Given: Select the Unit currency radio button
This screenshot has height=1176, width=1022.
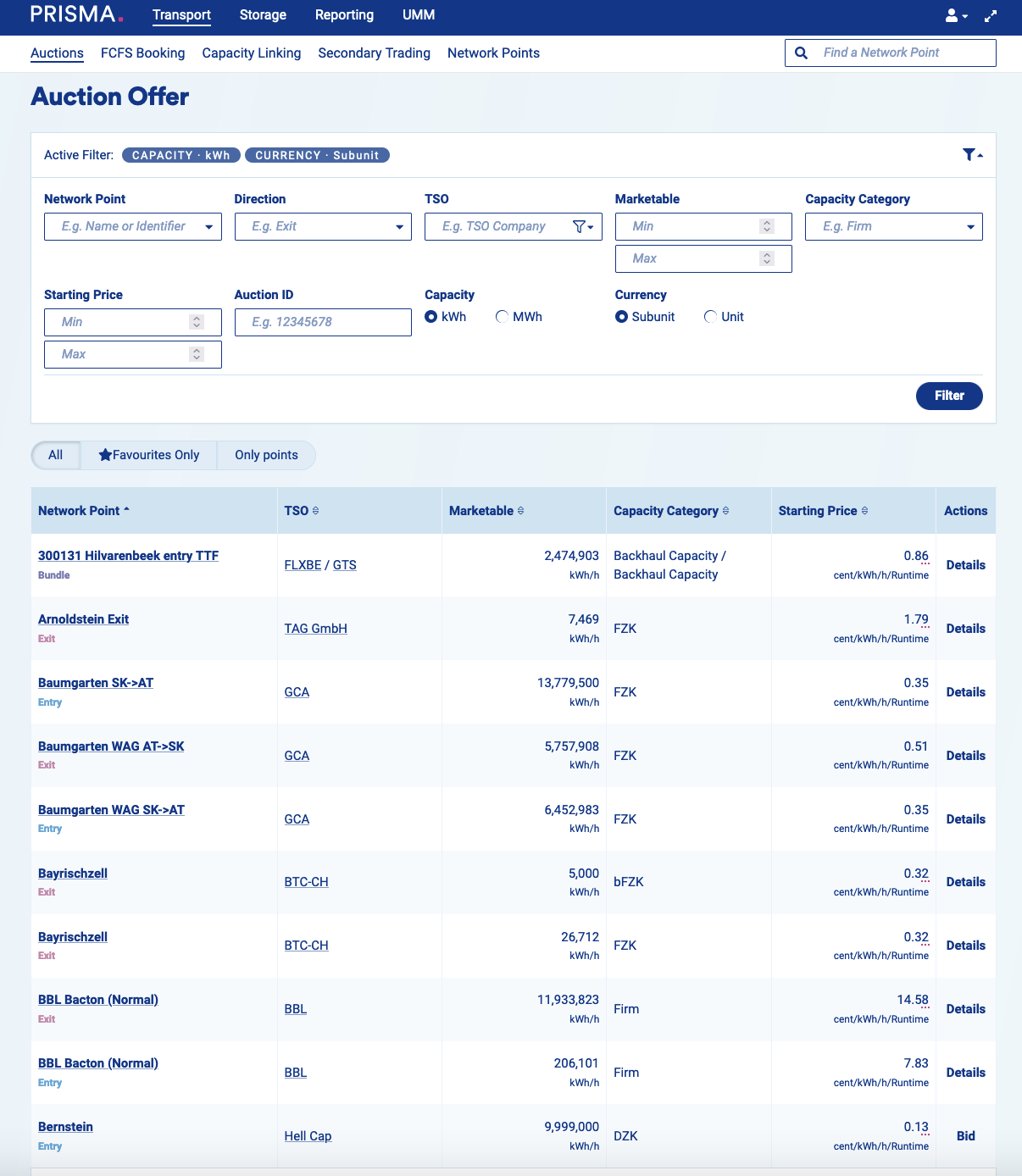Looking at the screenshot, I should (710, 317).
